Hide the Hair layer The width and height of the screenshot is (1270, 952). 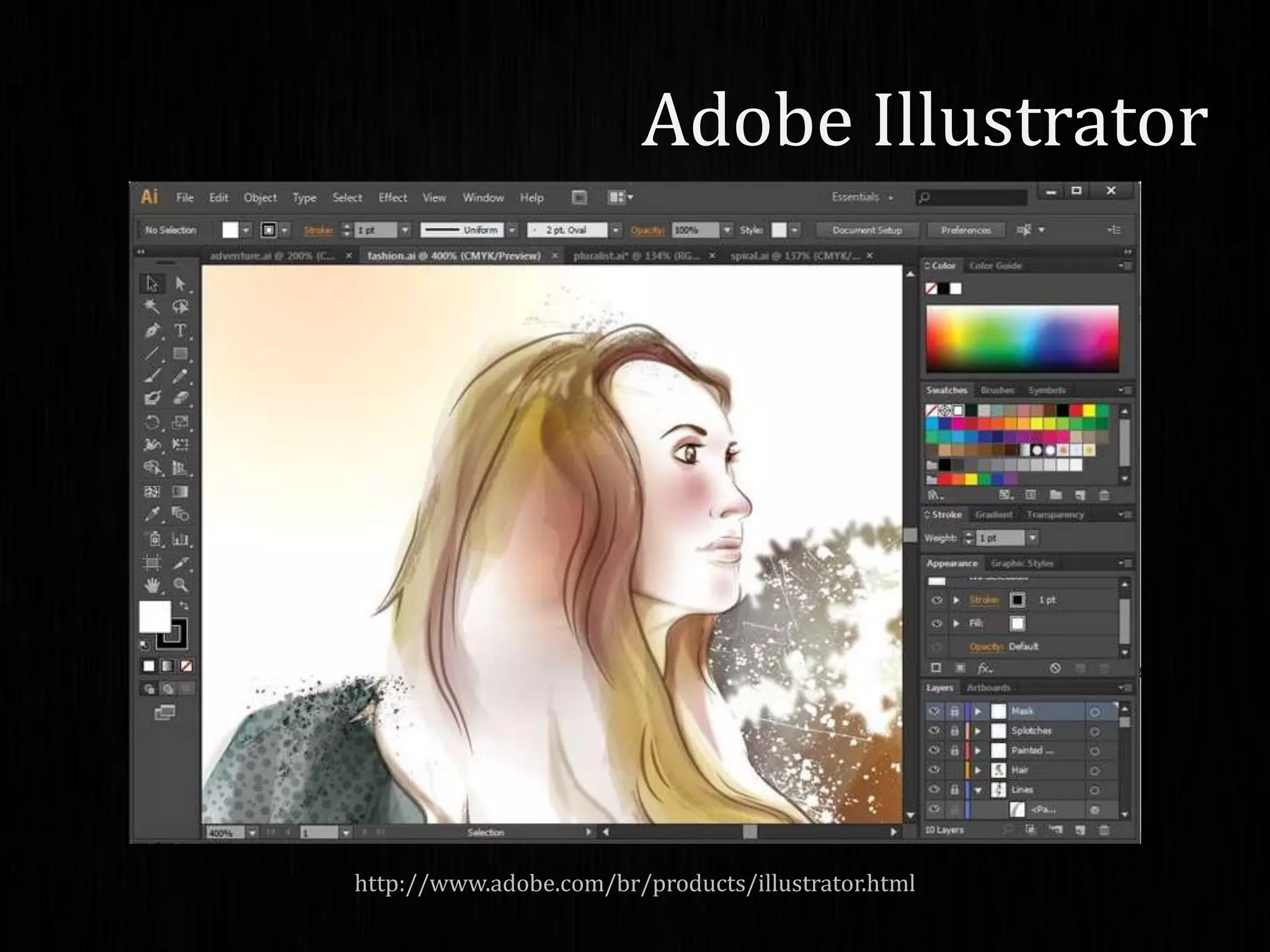point(935,770)
